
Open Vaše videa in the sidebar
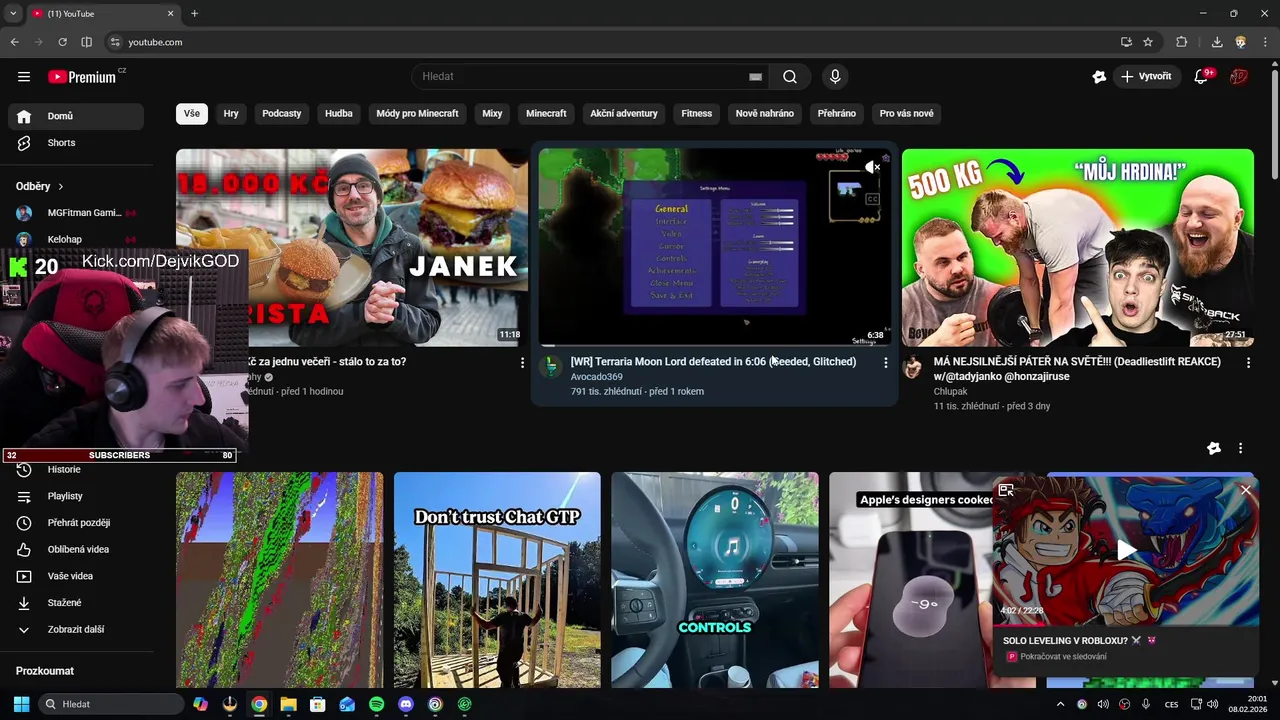coord(76,576)
